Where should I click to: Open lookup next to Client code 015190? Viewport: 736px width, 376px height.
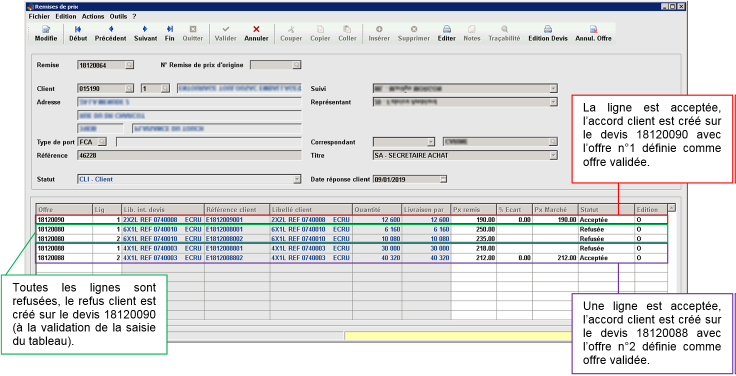tap(130, 88)
